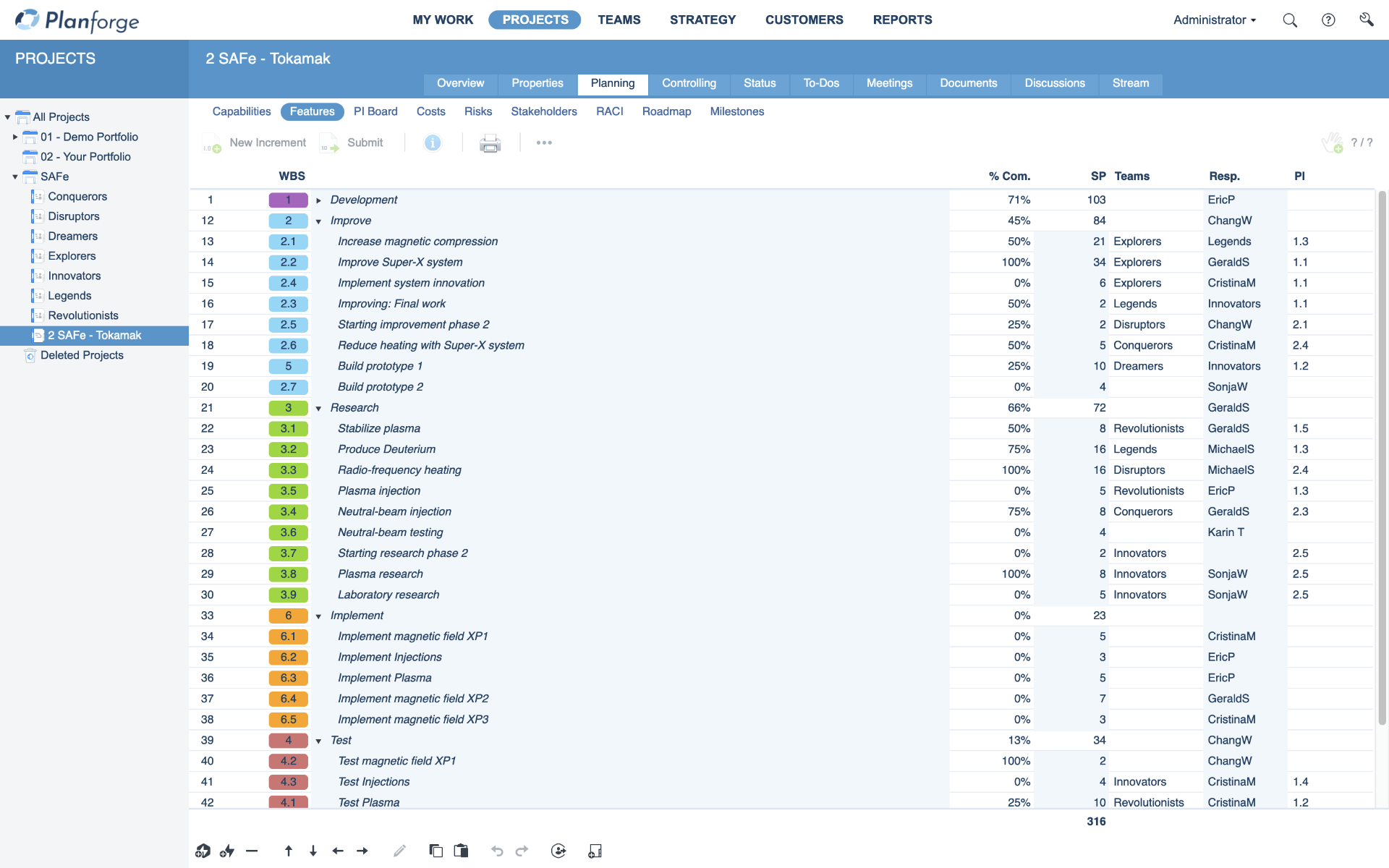Open the Controlling tab
1389x868 pixels.
coord(689,83)
